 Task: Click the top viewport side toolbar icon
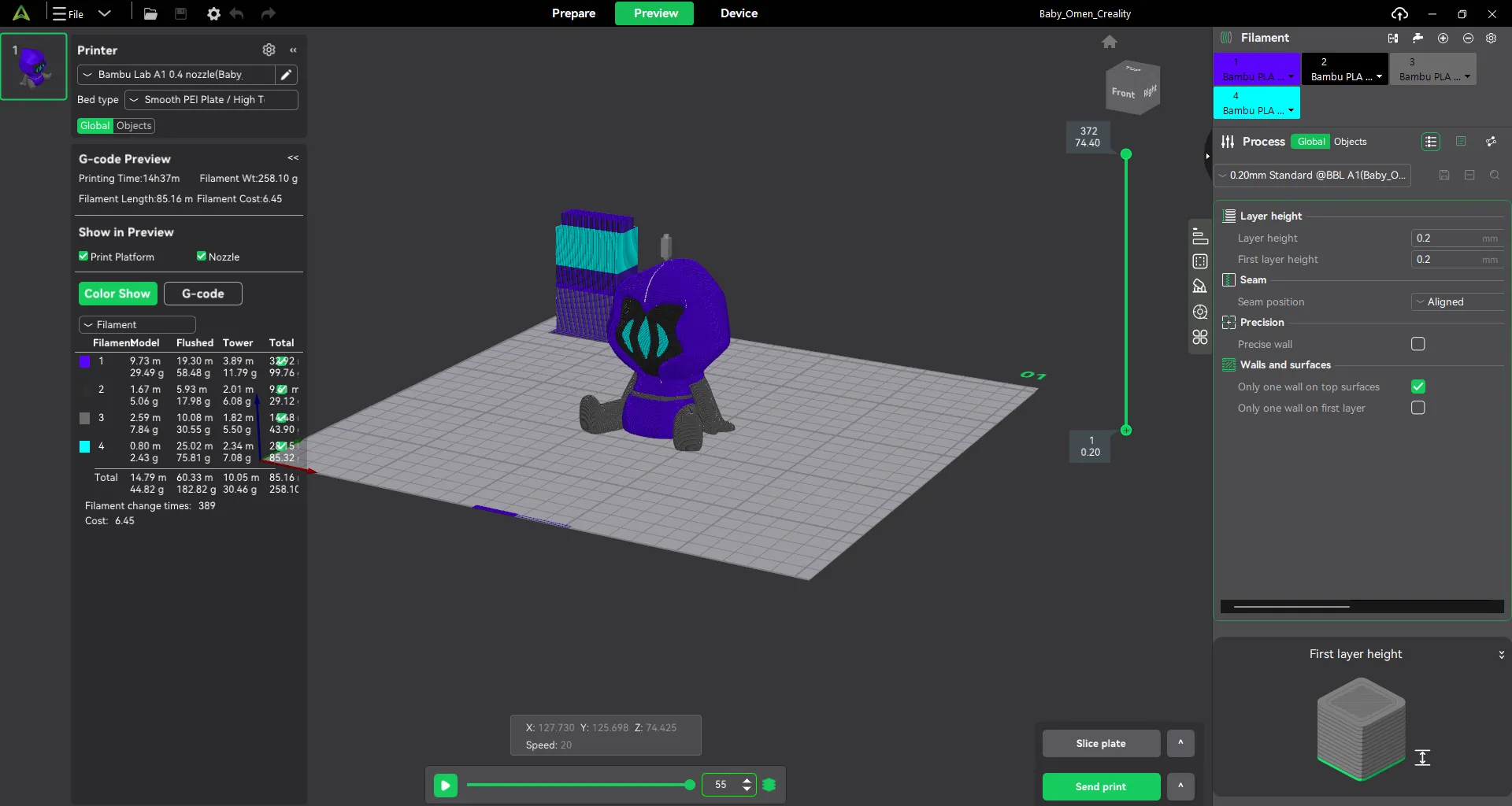tap(1200, 236)
